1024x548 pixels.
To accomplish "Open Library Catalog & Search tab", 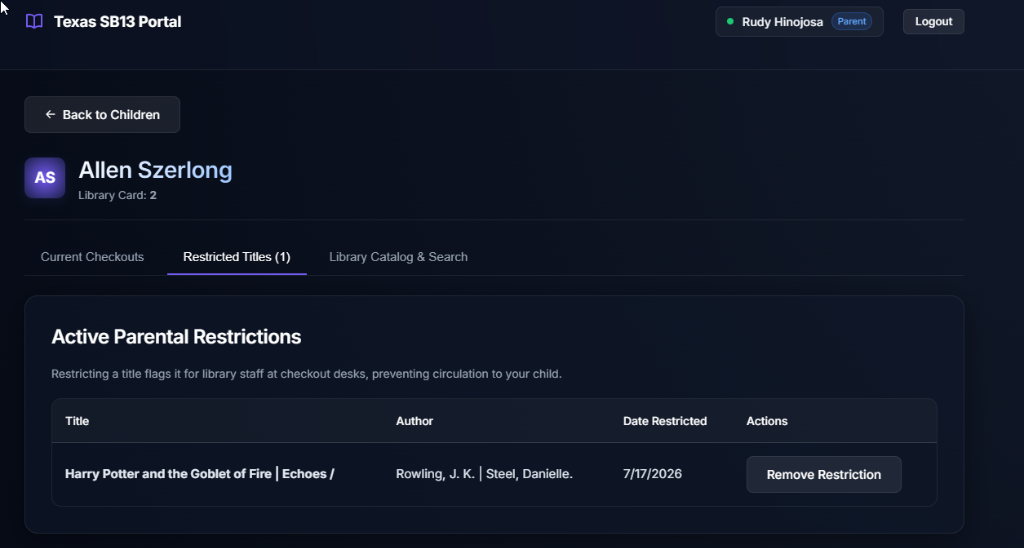I will pos(398,257).
